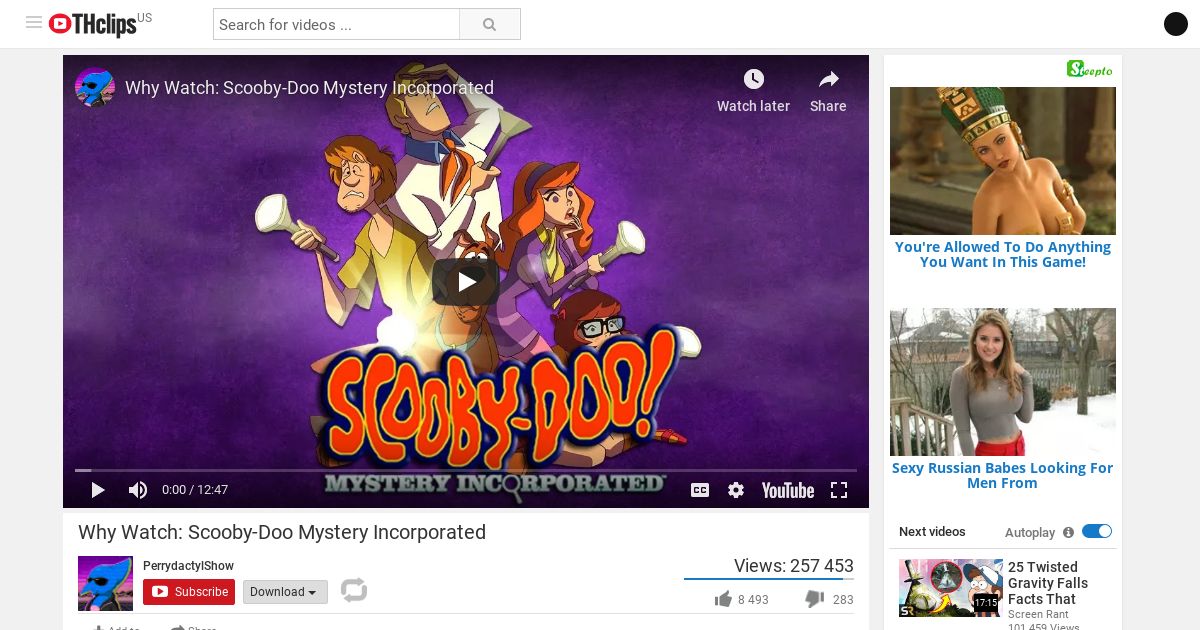Screen dimensions: 1200x630
Task: Click the video progress bar
Action: click(x=466, y=470)
